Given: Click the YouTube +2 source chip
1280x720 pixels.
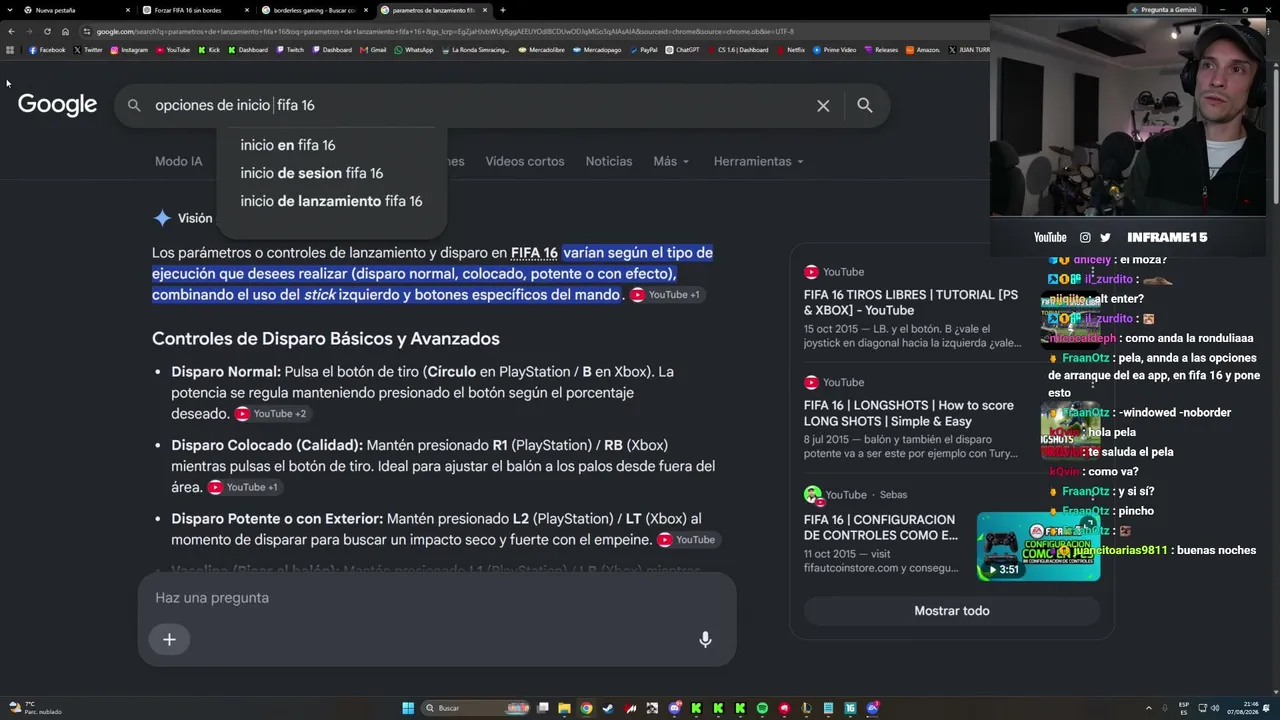Looking at the screenshot, I should click(271, 414).
